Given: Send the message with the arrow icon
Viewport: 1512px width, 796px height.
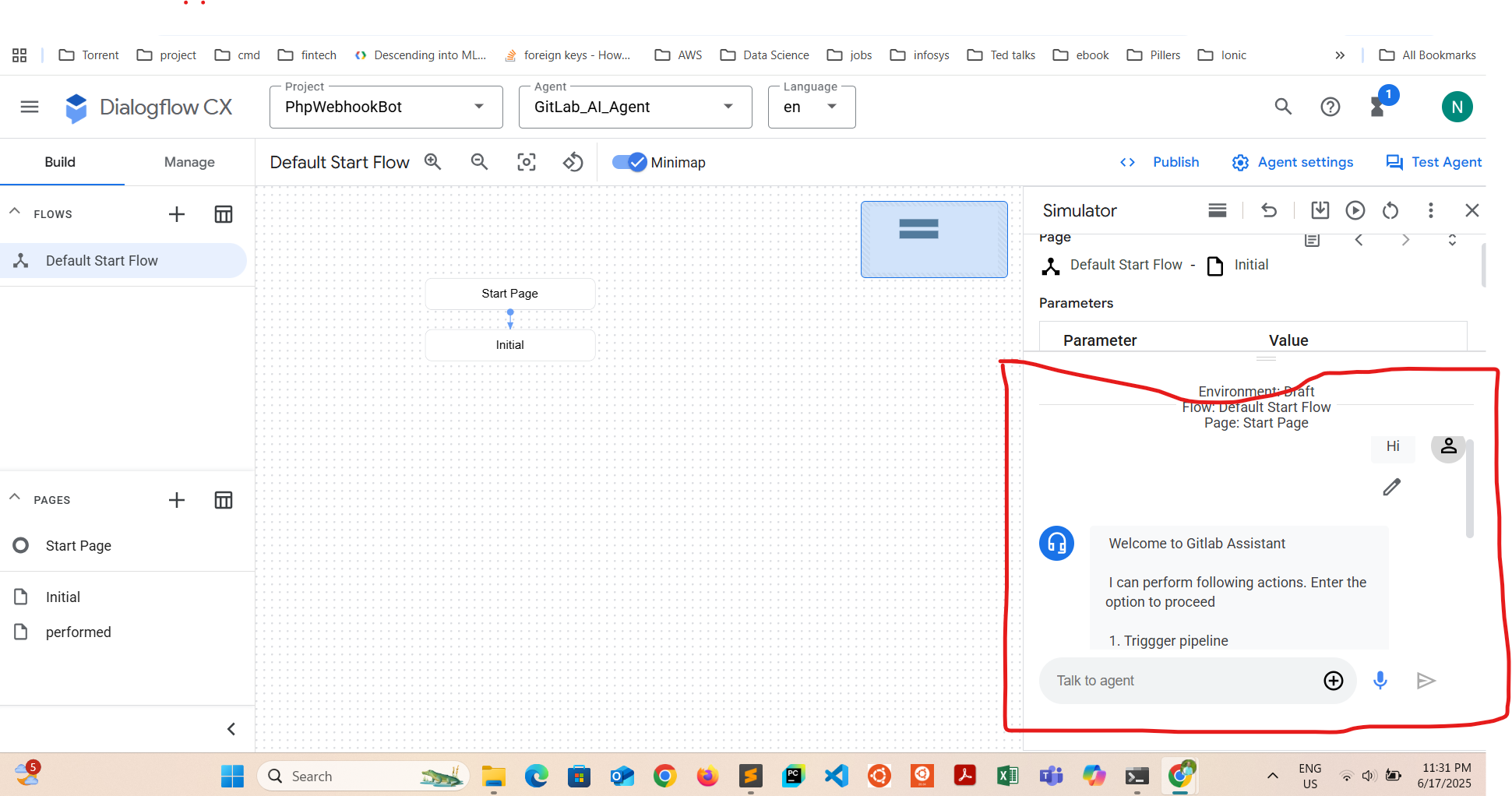Looking at the screenshot, I should click(x=1426, y=681).
